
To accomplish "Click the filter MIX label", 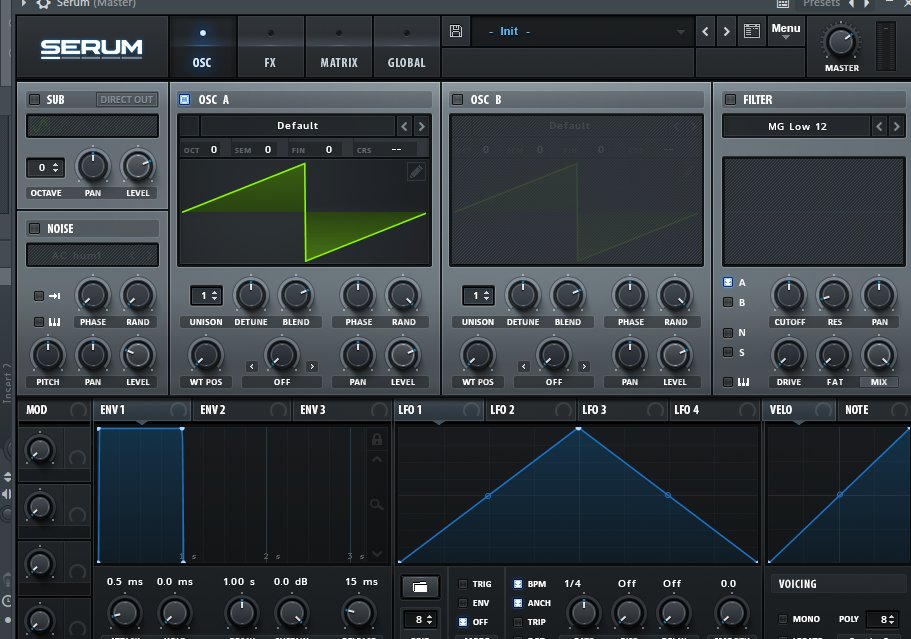I will pos(878,382).
